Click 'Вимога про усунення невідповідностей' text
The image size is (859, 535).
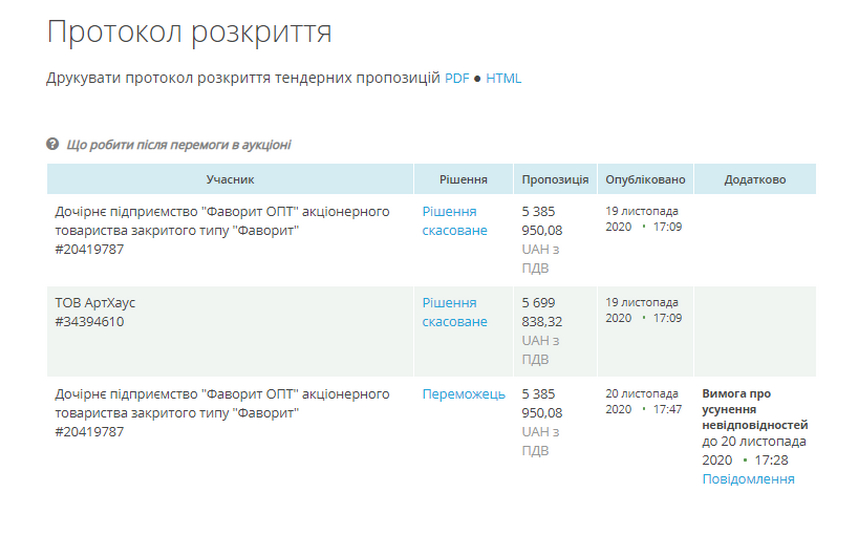point(754,409)
